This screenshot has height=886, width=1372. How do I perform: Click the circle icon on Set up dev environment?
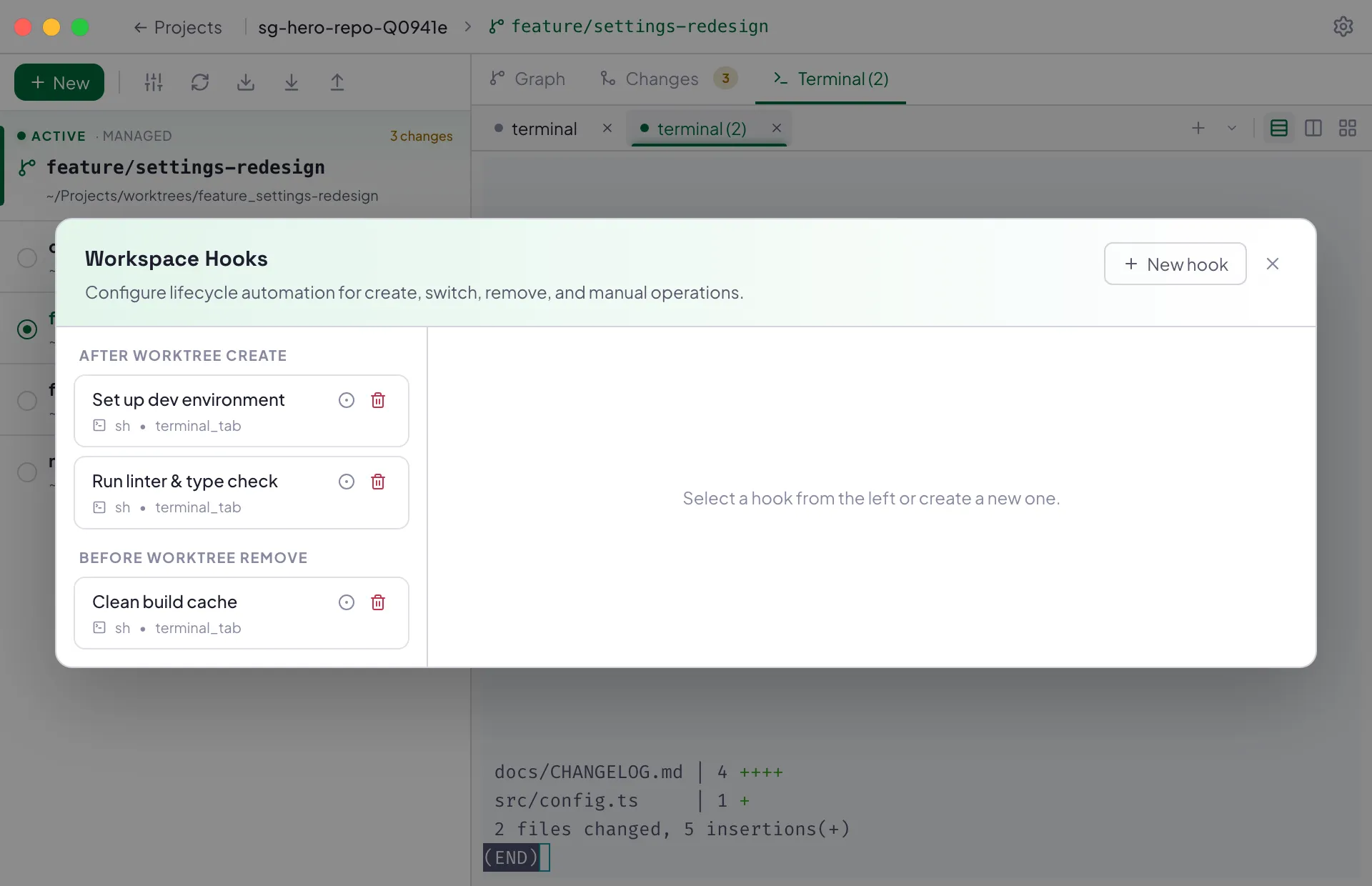tap(347, 400)
